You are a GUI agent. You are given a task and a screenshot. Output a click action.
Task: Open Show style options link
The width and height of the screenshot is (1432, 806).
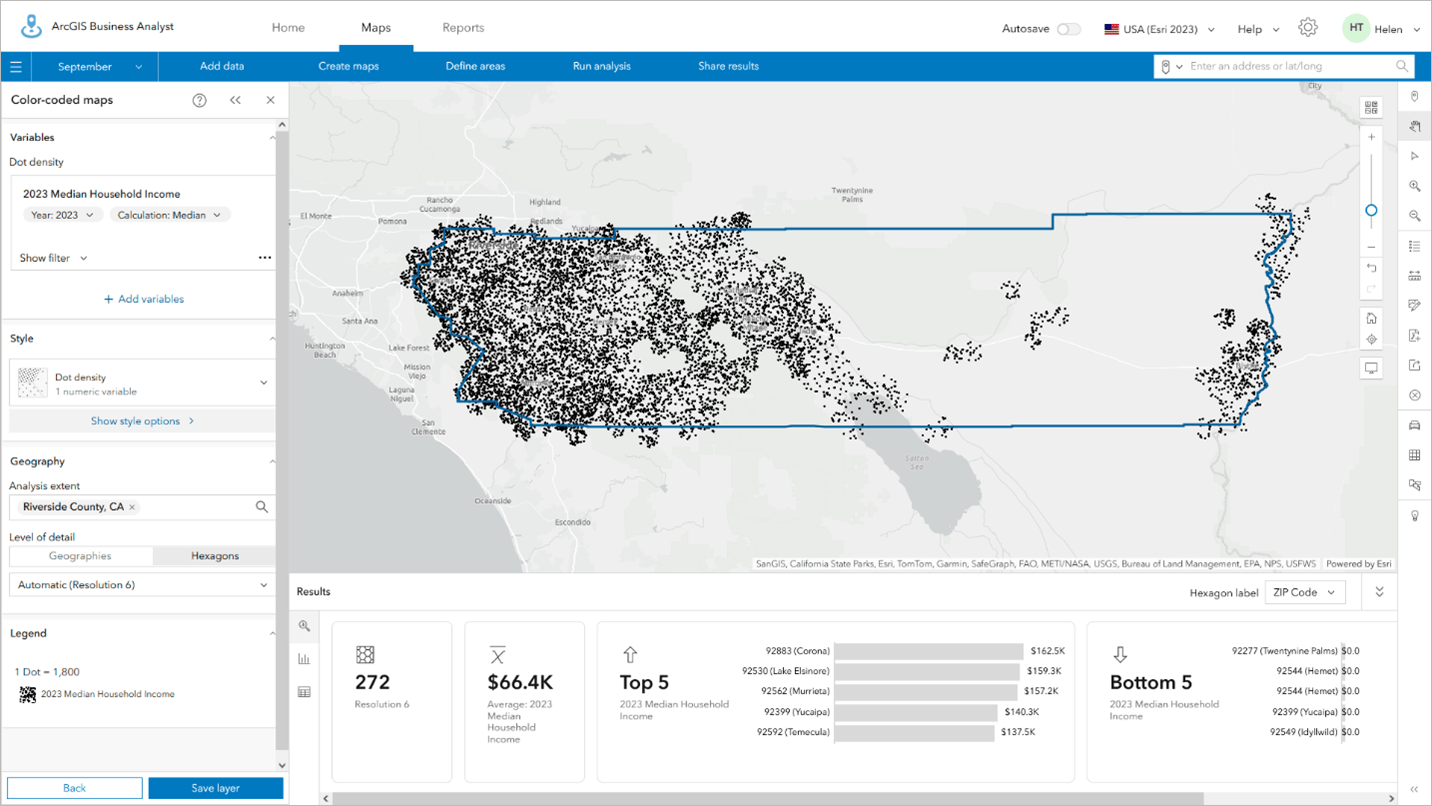point(133,420)
